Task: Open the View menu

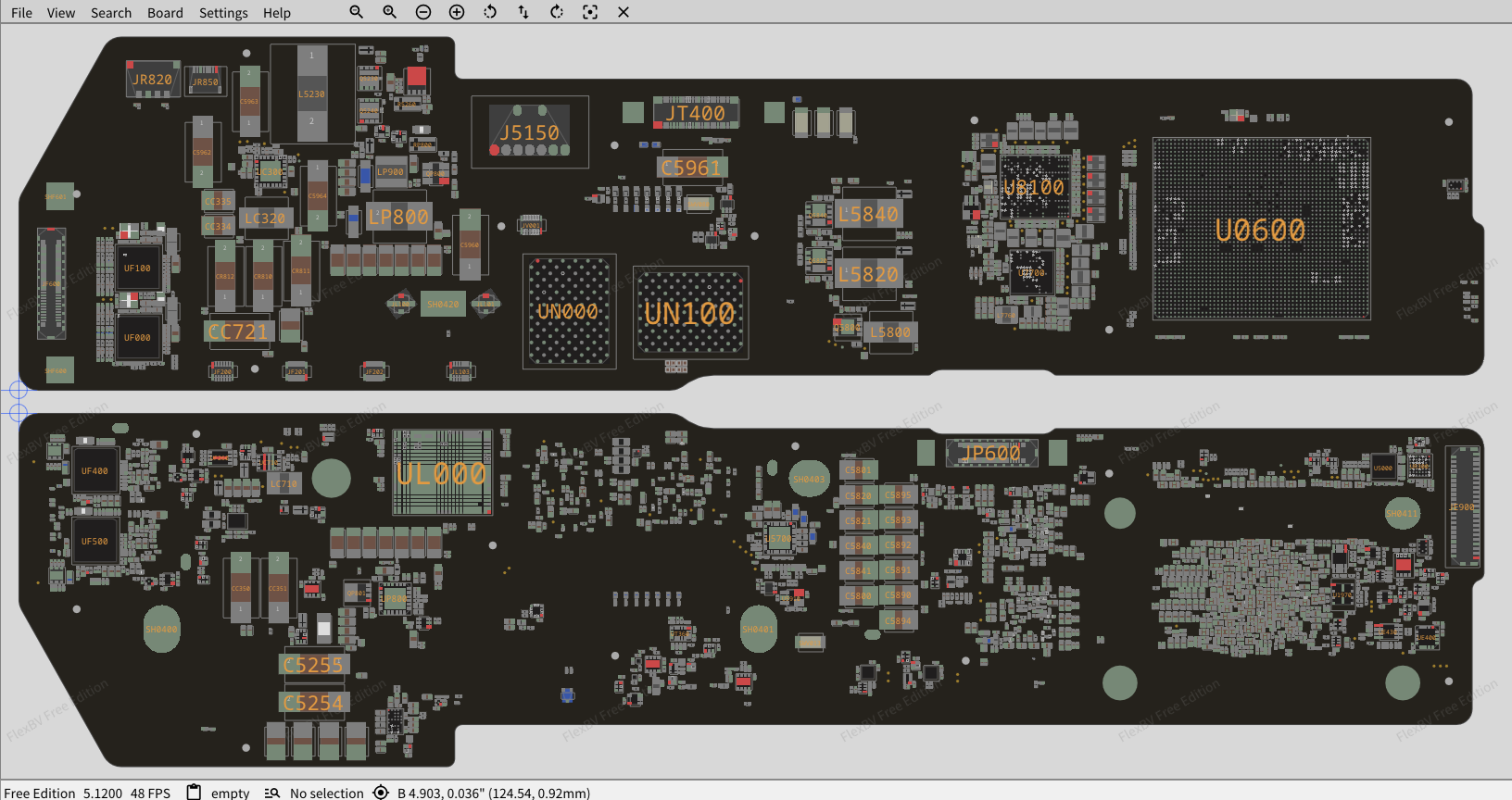Action: coord(61,13)
